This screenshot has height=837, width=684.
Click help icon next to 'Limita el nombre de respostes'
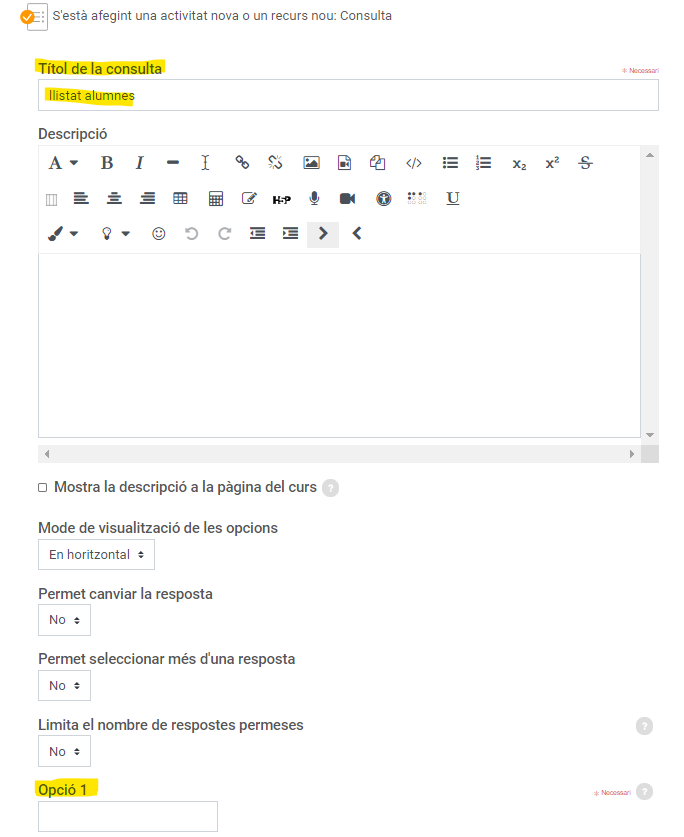[x=644, y=726]
